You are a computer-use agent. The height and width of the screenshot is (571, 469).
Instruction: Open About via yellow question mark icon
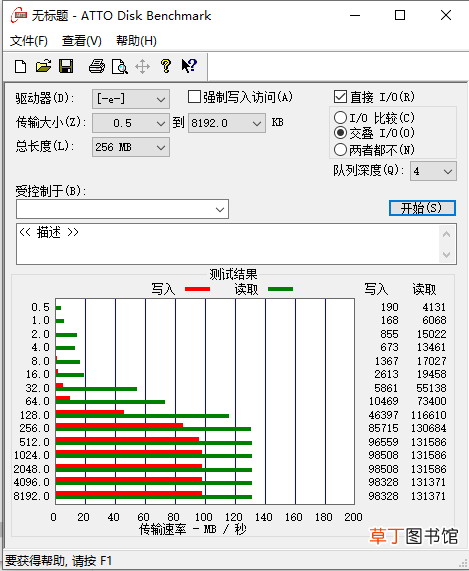click(x=166, y=66)
